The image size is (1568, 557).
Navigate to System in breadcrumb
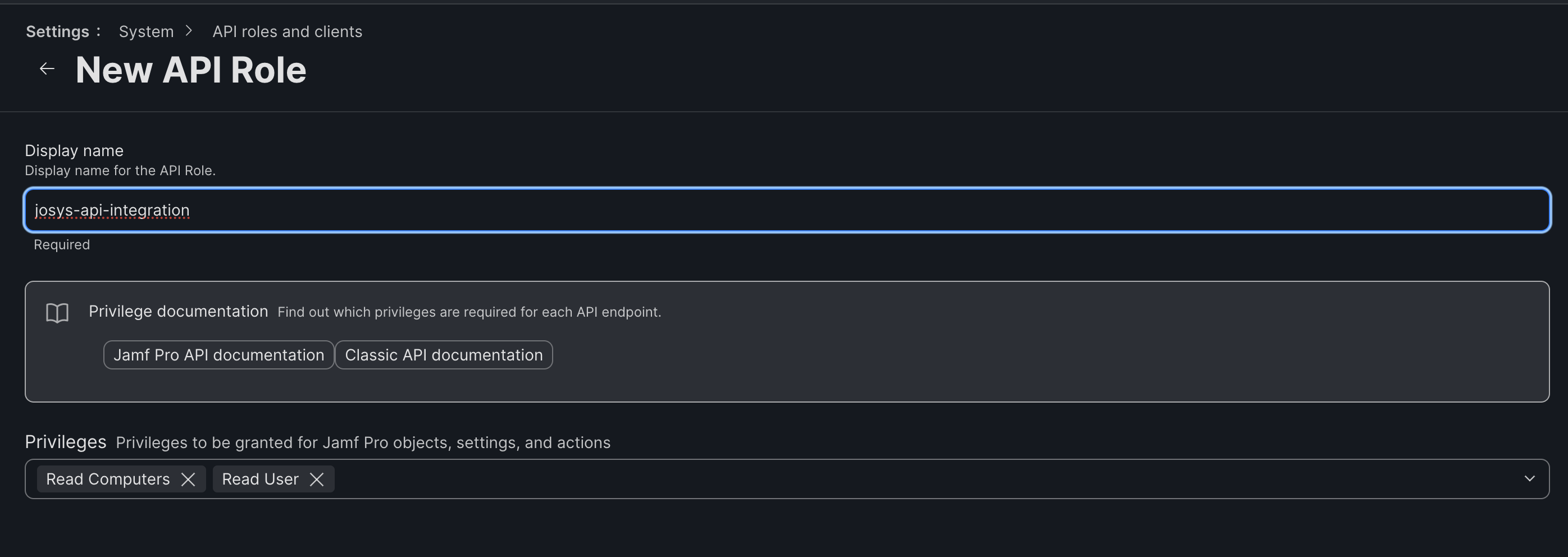pyautogui.click(x=146, y=31)
